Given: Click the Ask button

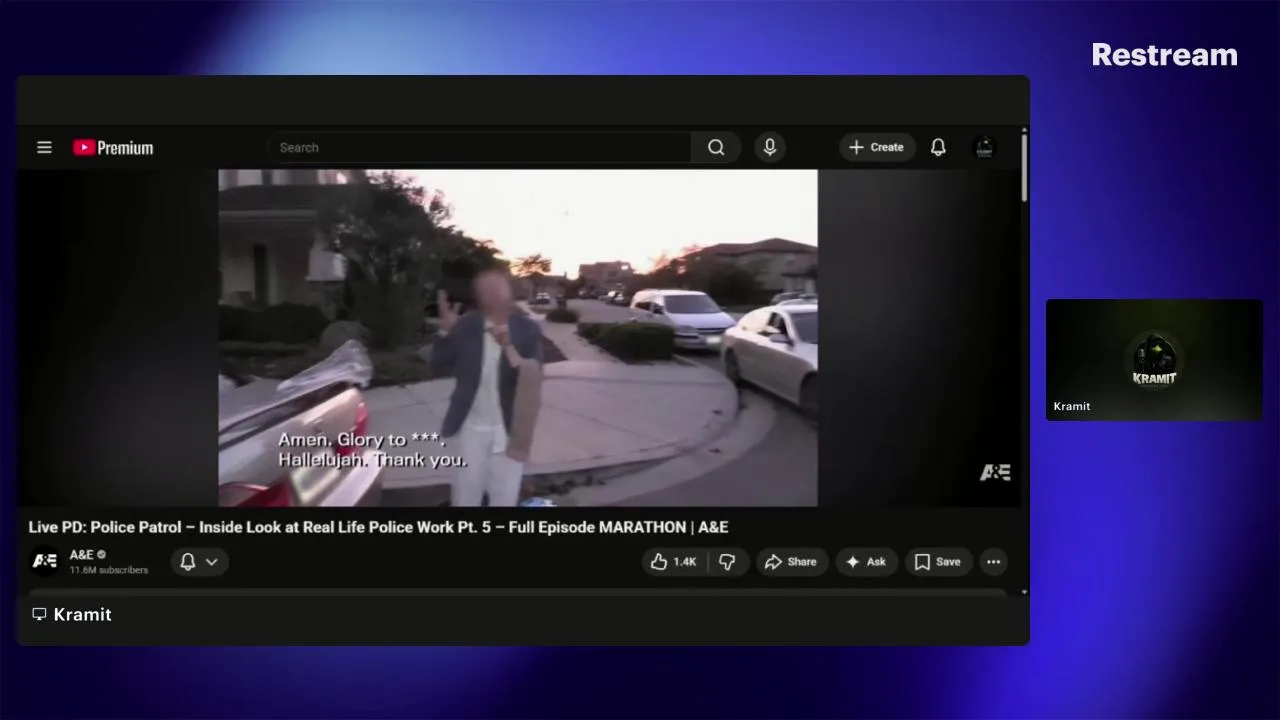Looking at the screenshot, I should 866,561.
